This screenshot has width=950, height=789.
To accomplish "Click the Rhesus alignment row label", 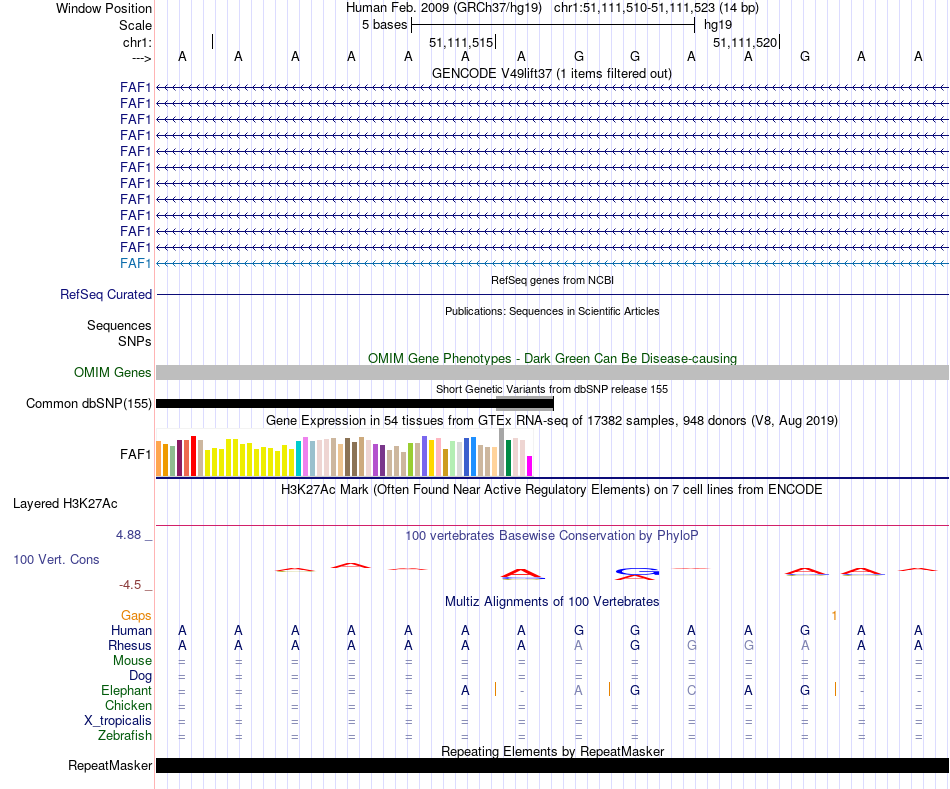I will [x=130, y=645].
